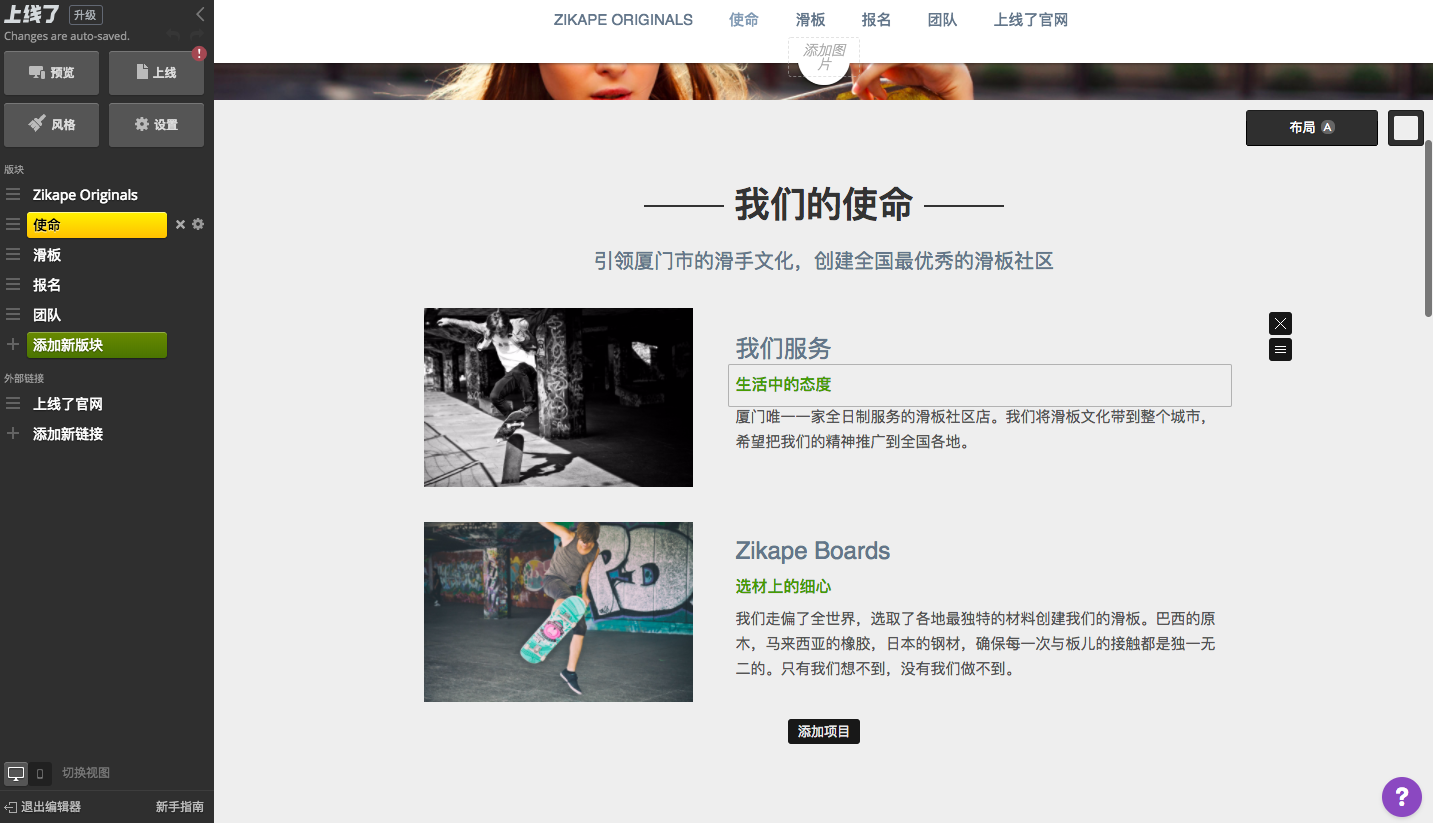Click the drag handle beside 使命 section
1433x823 pixels.
(13, 225)
